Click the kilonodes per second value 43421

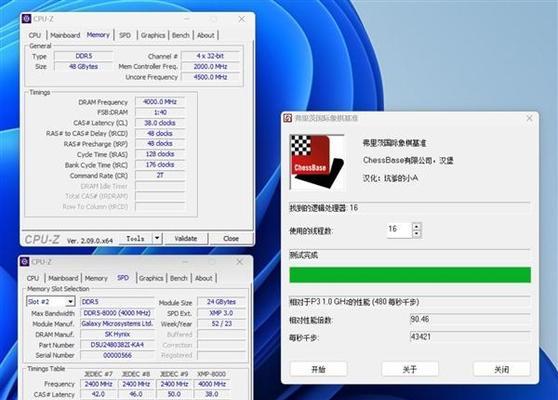pyautogui.click(x=470, y=337)
